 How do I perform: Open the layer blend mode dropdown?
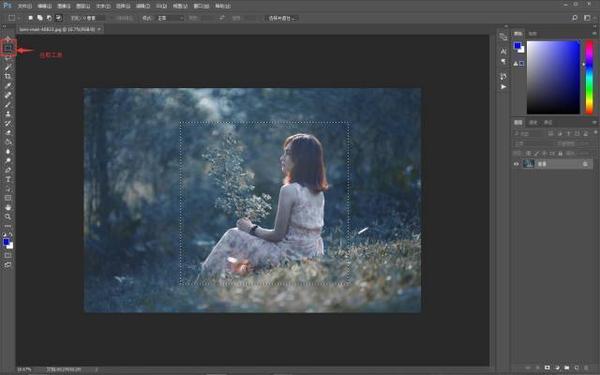pyautogui.click(x=532, y=143)
